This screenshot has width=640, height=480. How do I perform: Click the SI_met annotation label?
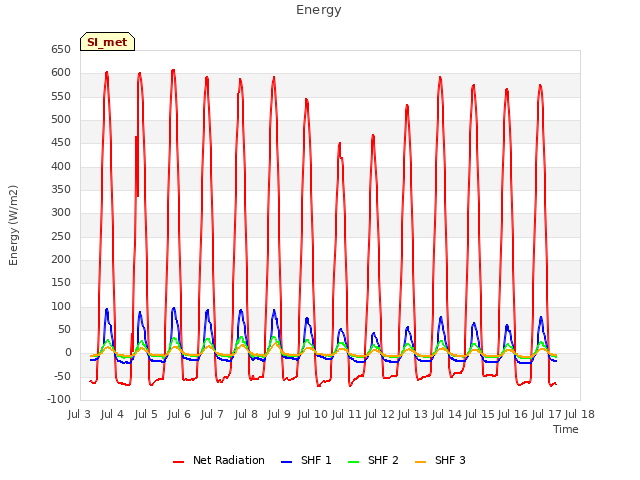[107, 42]
